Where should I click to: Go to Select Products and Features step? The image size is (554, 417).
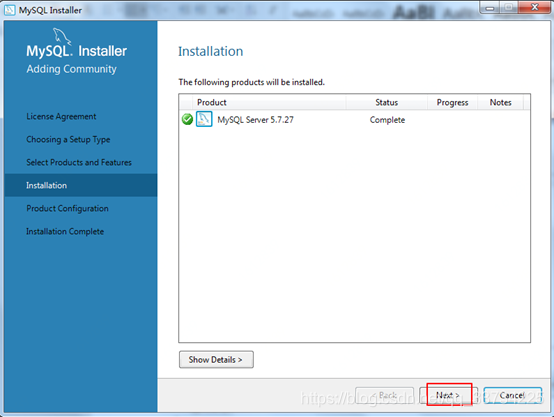79,162
